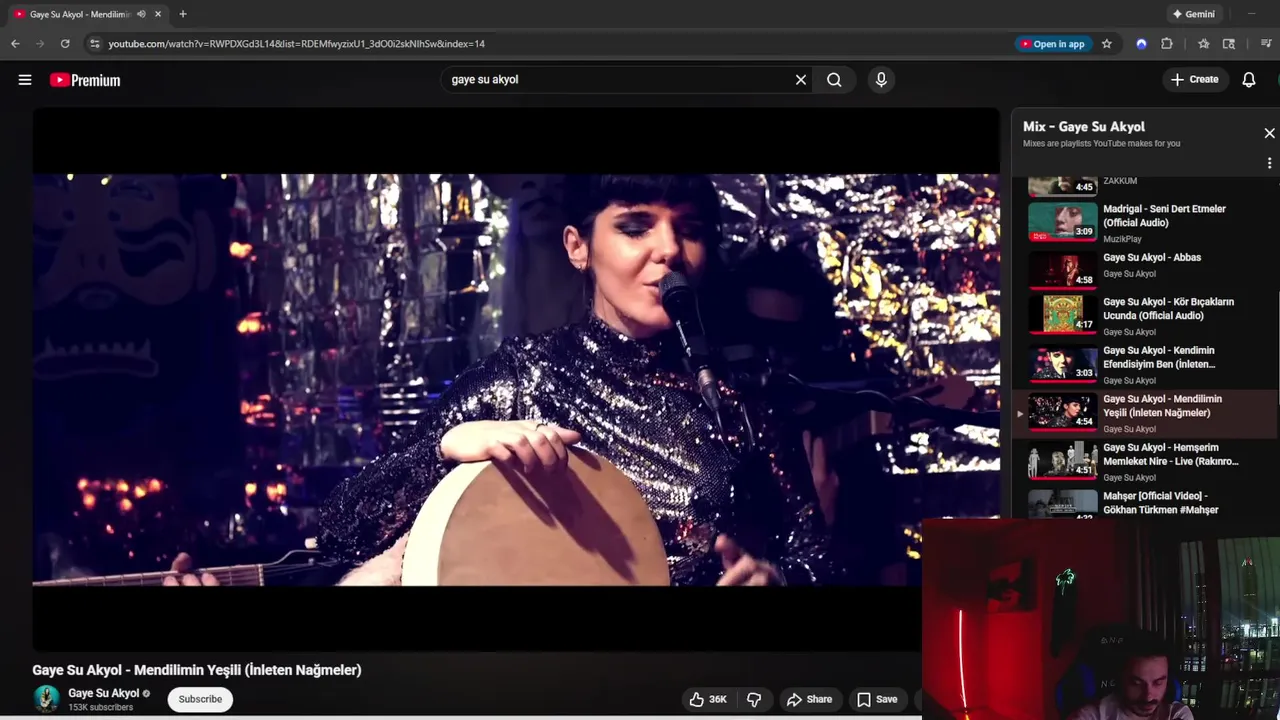The image size is (1280, 720).
Task: Close the Mix playlist panel
Action: (1270, 133)
